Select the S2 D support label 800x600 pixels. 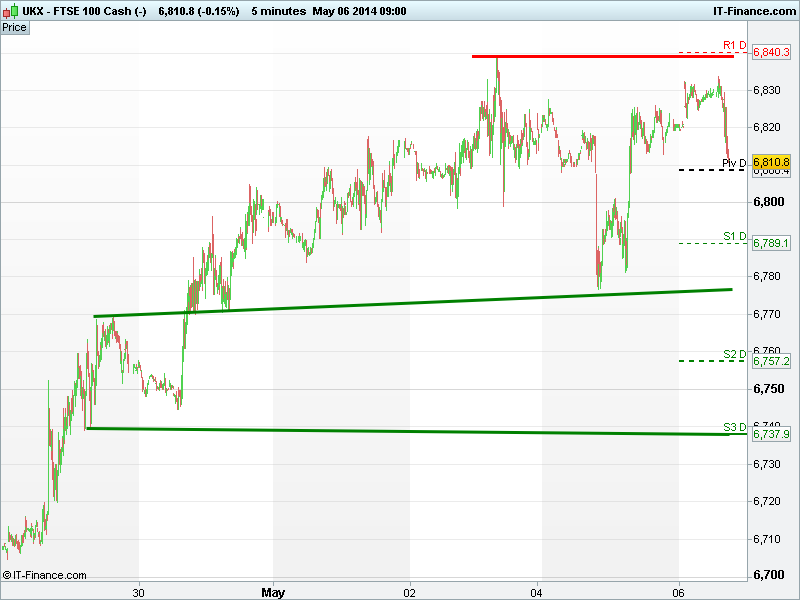point(735,354)
